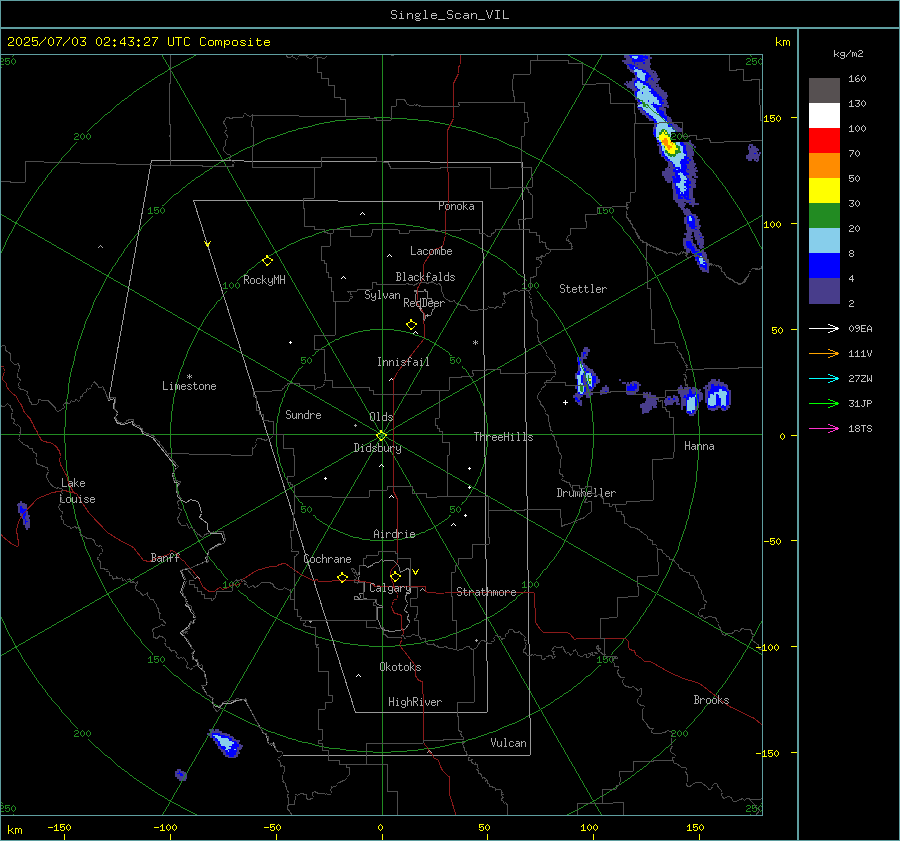Click the Sylvan label
The image size is (900, 841).
pyautogui.click(x=382, y=295)
